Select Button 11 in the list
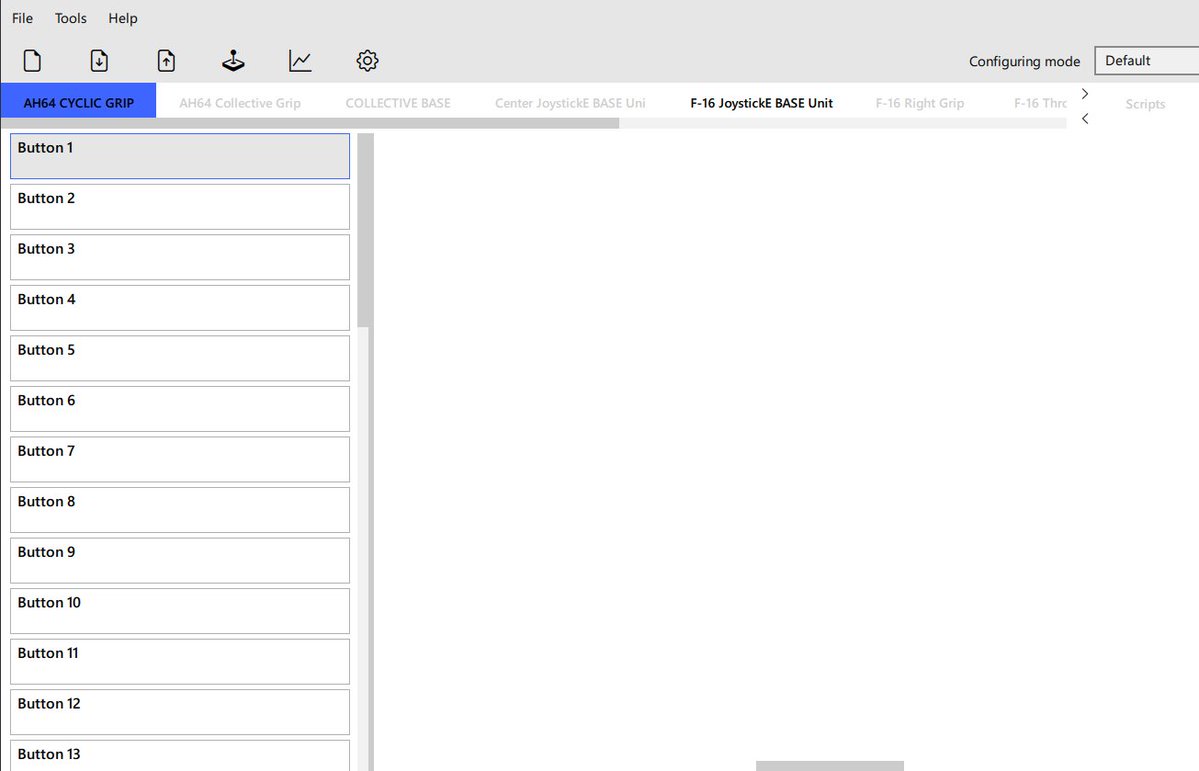 pos(180,661)
